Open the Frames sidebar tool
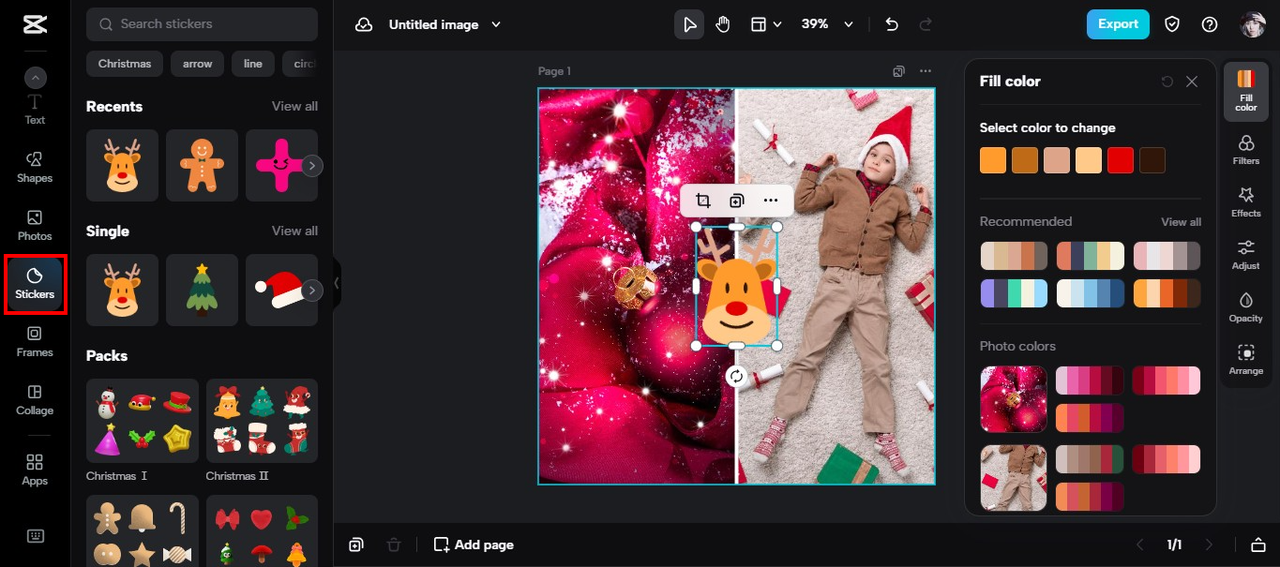The width and height of the screenshot is (1280, 567). 35,341
